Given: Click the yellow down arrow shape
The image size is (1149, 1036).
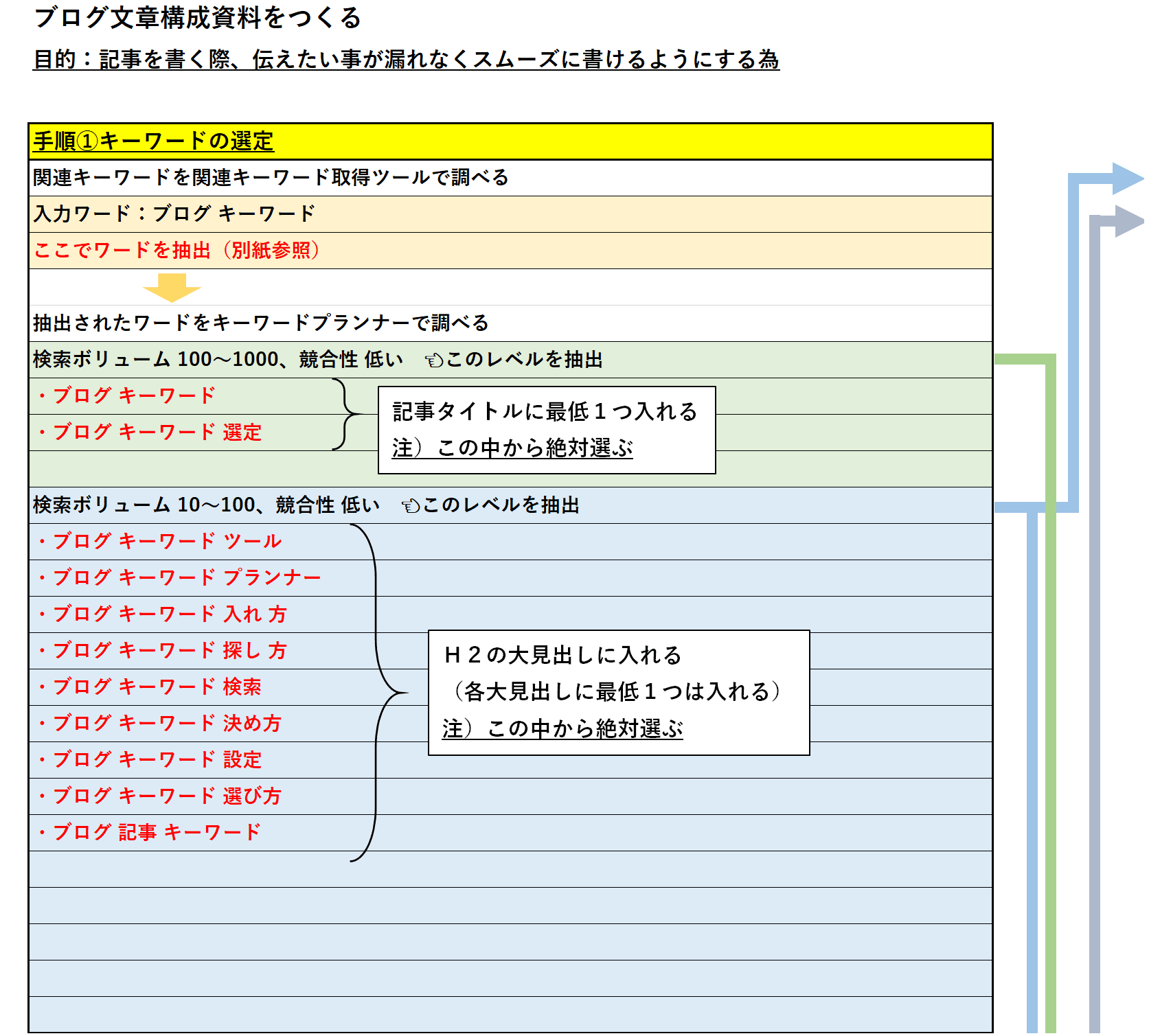Looking at the screenshot, I should pos(172,287).
